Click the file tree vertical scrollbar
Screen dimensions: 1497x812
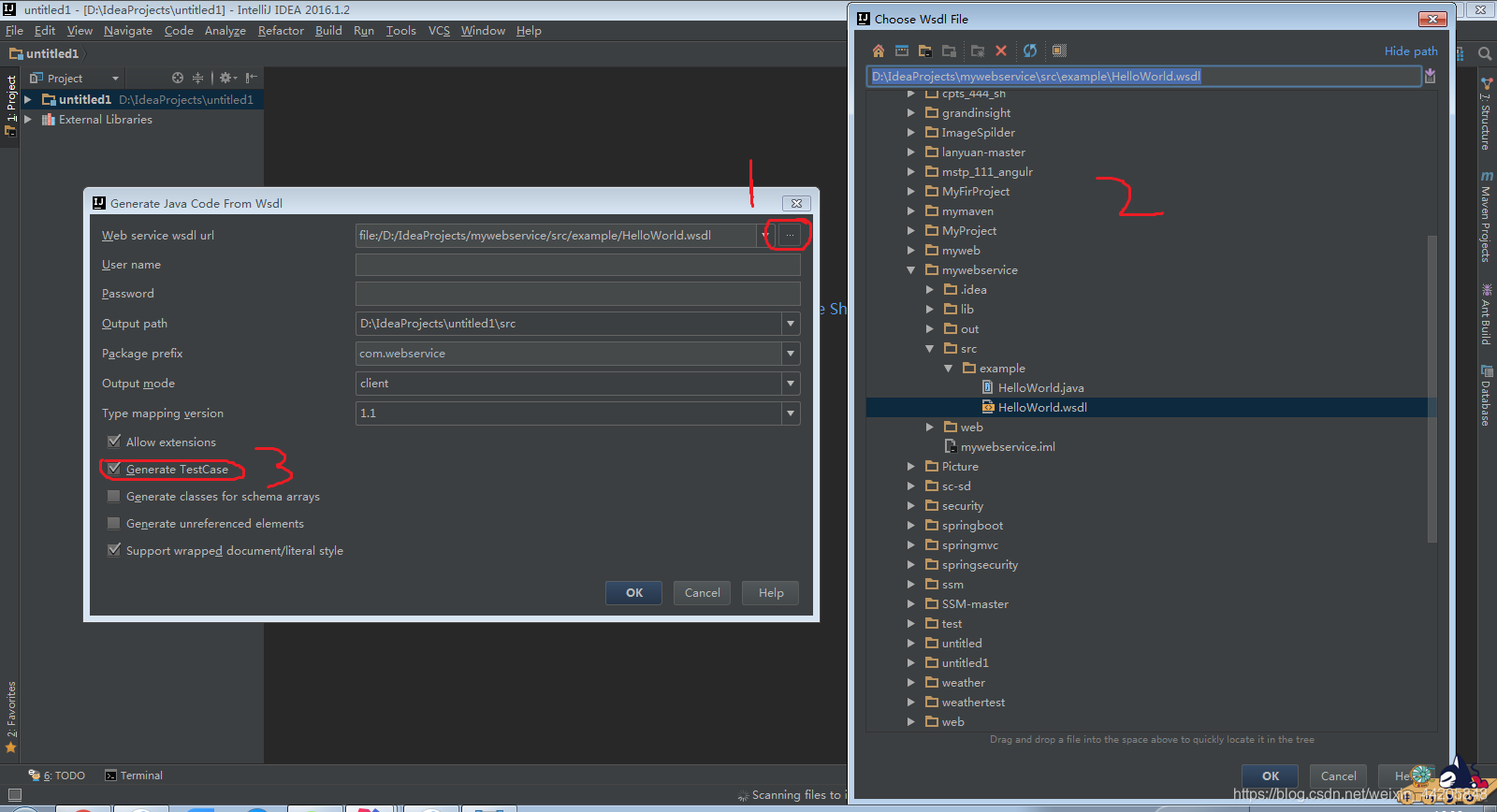[x=1432, y=387]
